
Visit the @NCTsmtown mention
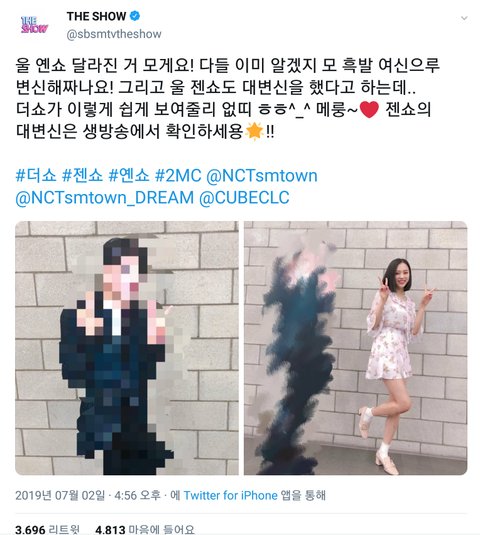[x=262, y=176]
